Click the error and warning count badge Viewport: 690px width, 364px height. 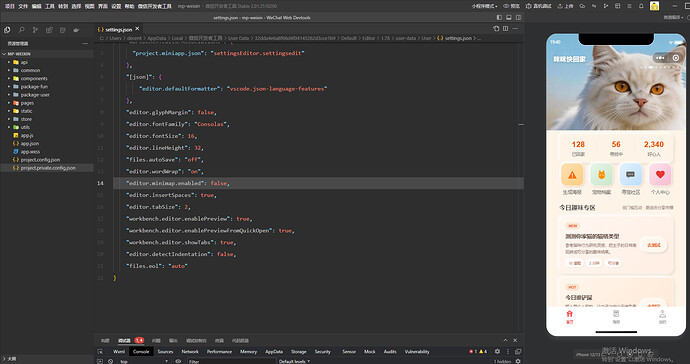(x=478, y=351)
